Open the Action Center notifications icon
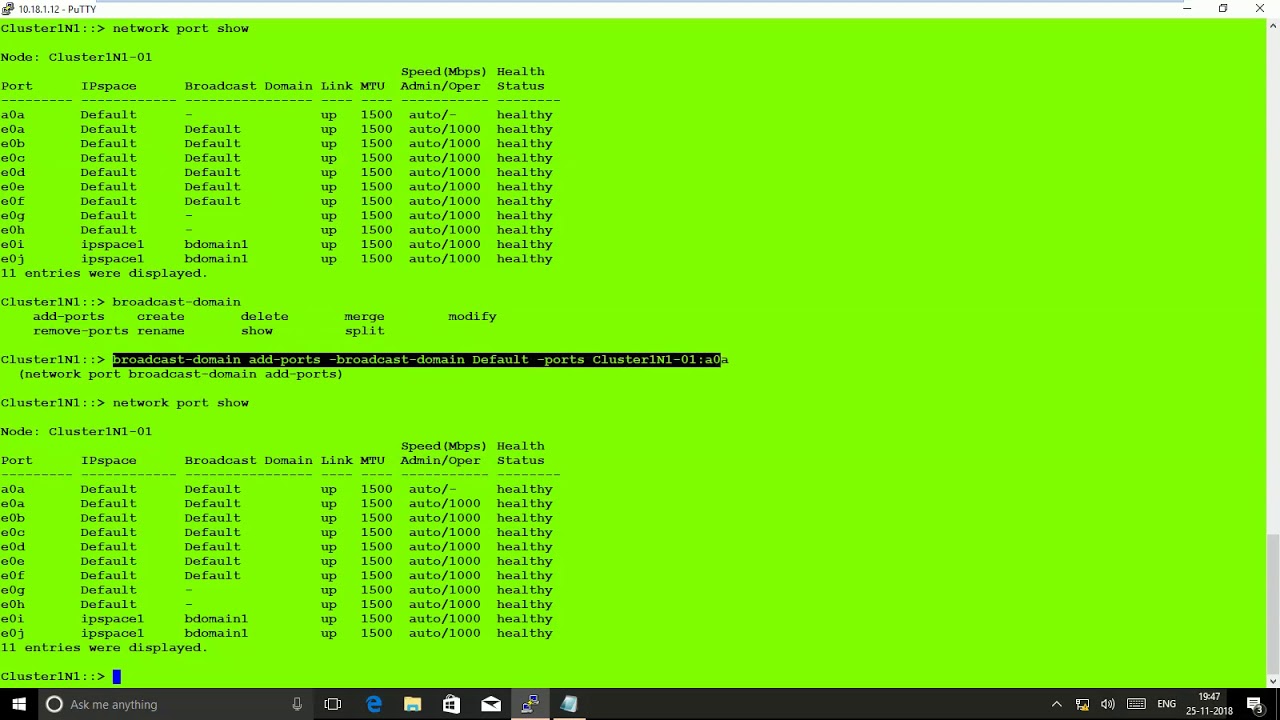Screen dimensions: 1280x720 [1255, 704]
